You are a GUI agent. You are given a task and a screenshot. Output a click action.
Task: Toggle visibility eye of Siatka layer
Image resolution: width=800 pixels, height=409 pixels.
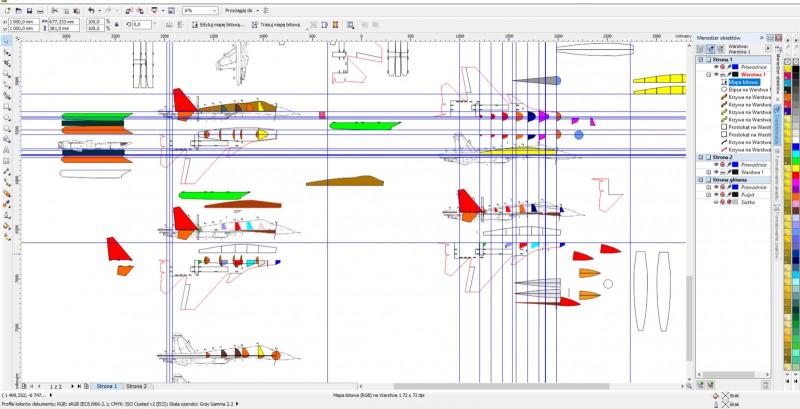717,202
